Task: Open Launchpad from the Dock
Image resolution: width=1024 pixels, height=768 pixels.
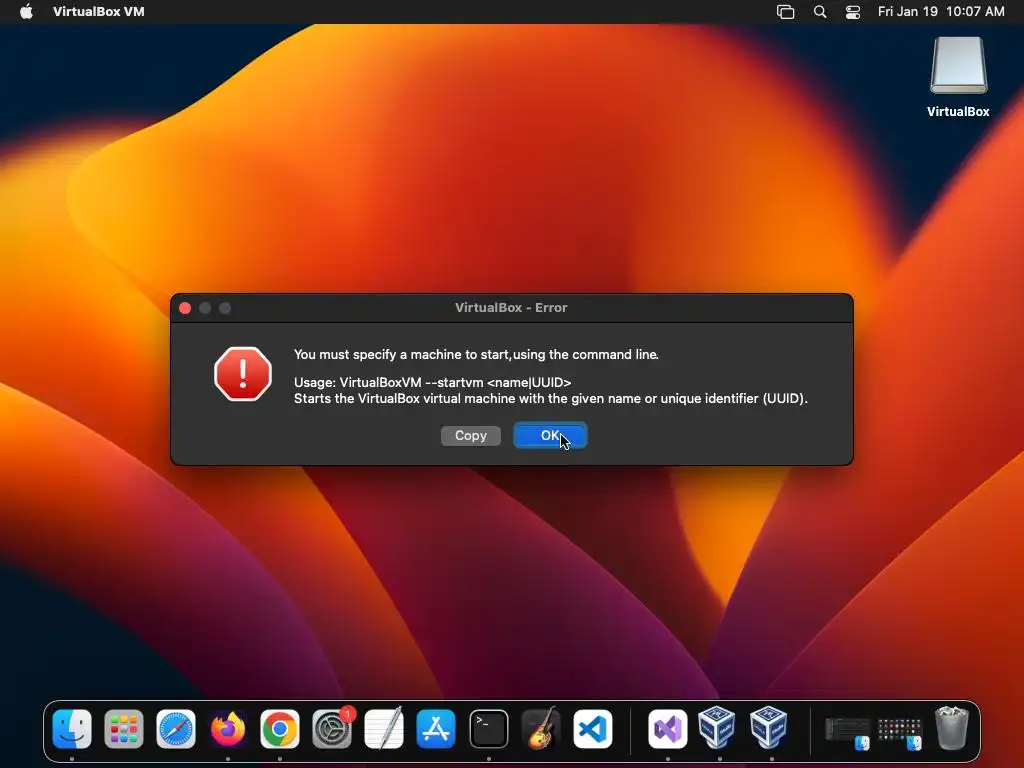Action: (123, 728)
